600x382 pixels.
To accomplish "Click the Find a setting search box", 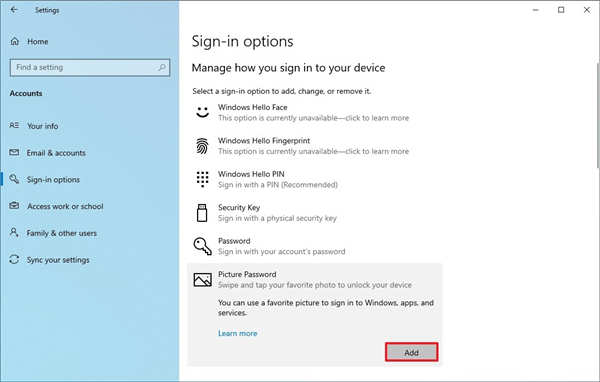I will click(90, 67).
